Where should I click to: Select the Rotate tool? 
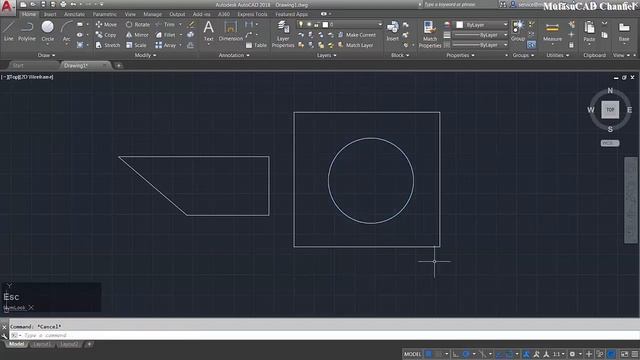138,24
